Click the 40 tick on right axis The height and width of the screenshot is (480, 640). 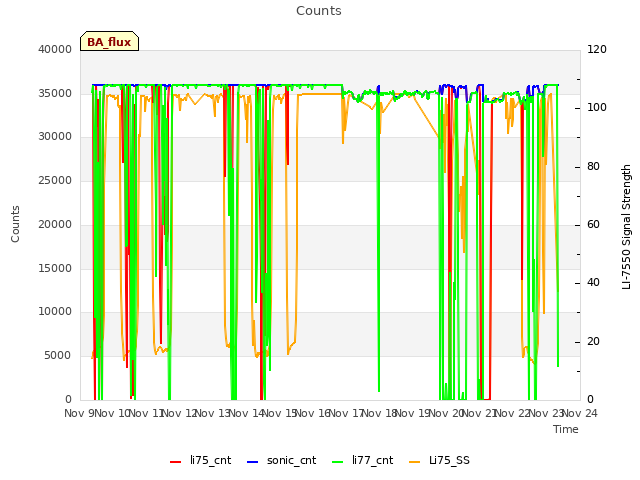coord(593,282)
